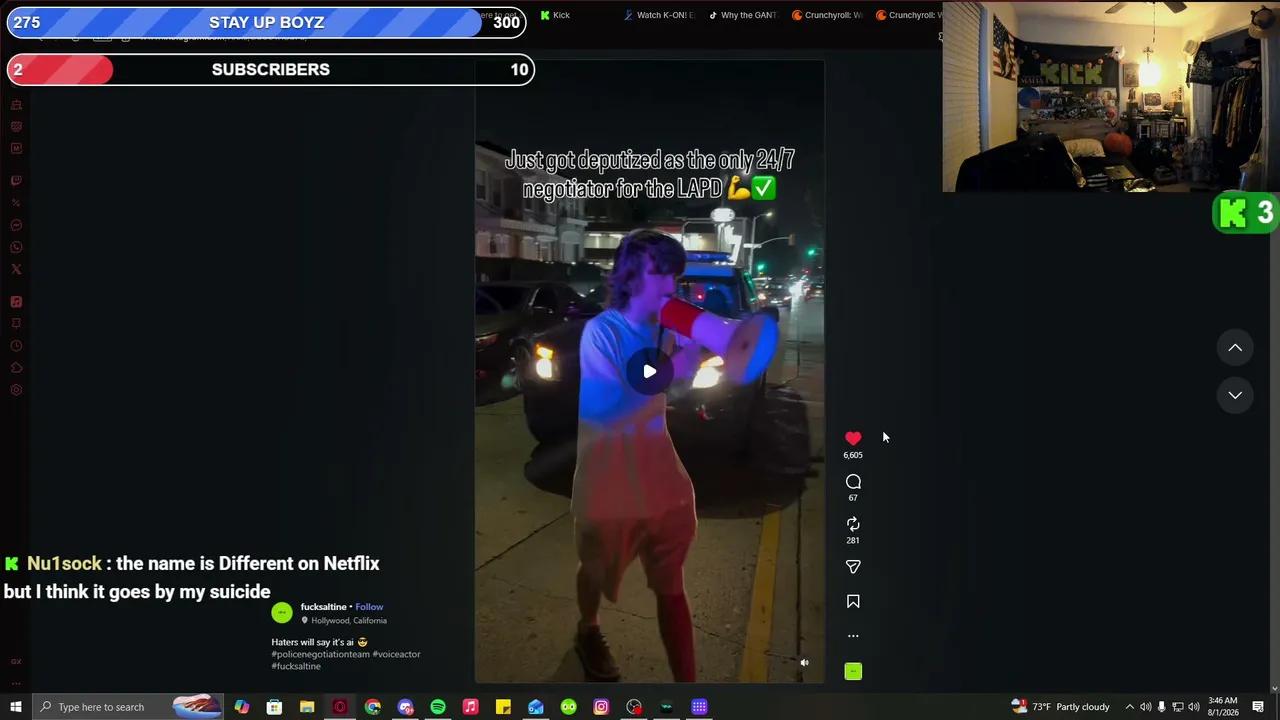Open the volume tray icon beside the clock
1280x720 pixels.
[1193, 707]
